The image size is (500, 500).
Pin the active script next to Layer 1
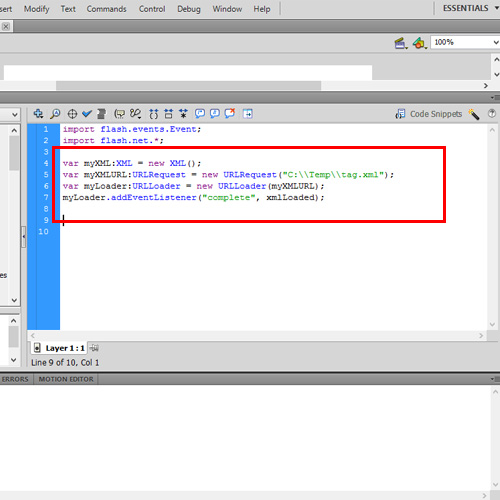tap(94, 348)
